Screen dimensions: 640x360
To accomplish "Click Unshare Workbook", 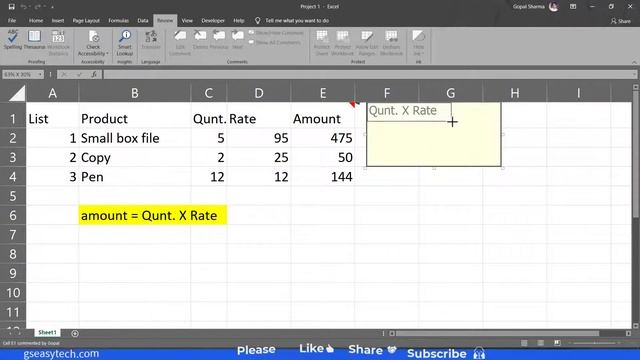I will click(x=391, y=42).
